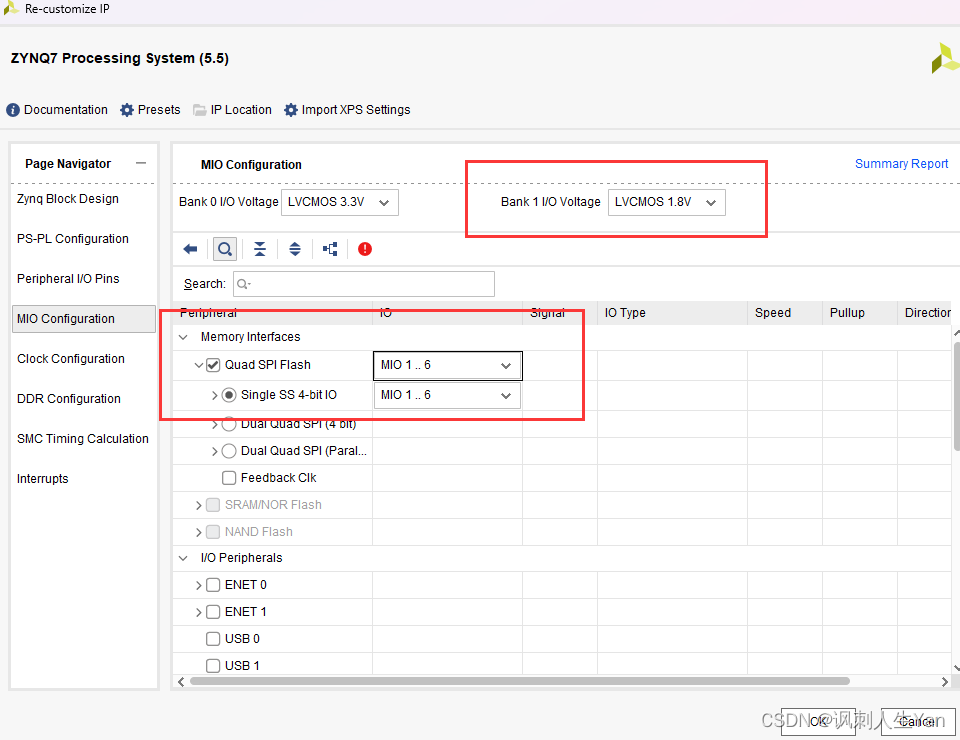Click the expand all toolbar icon
The image size is (960, 740).
[x=294, y=249]
